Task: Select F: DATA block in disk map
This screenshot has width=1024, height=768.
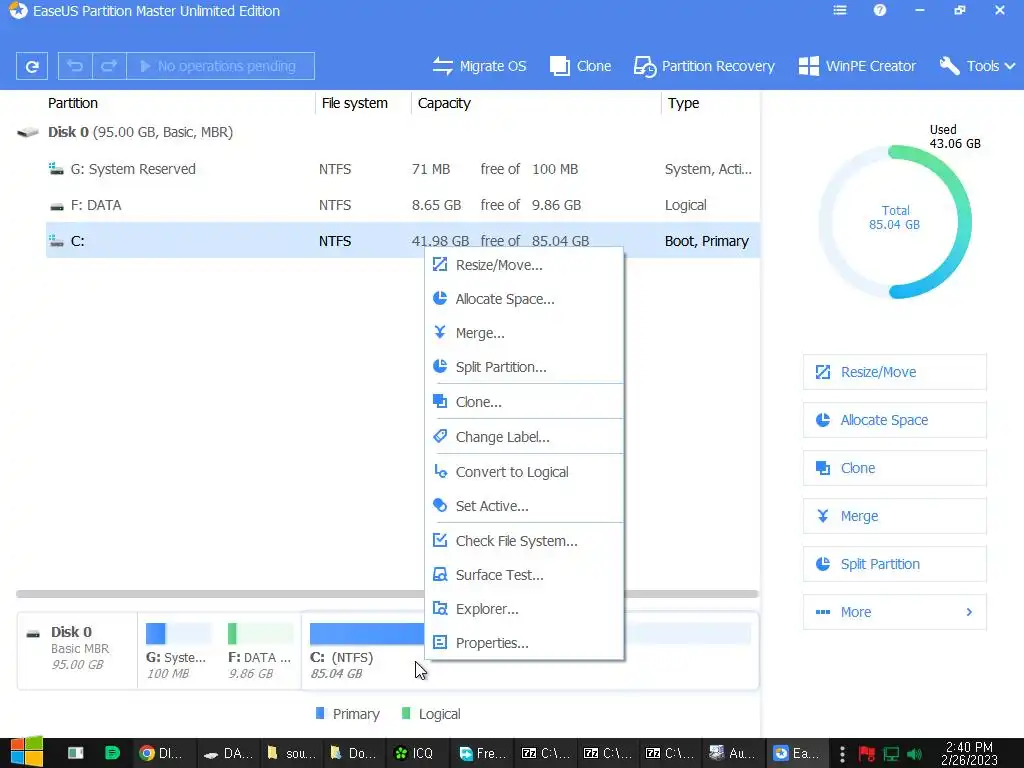Action: 260,650
